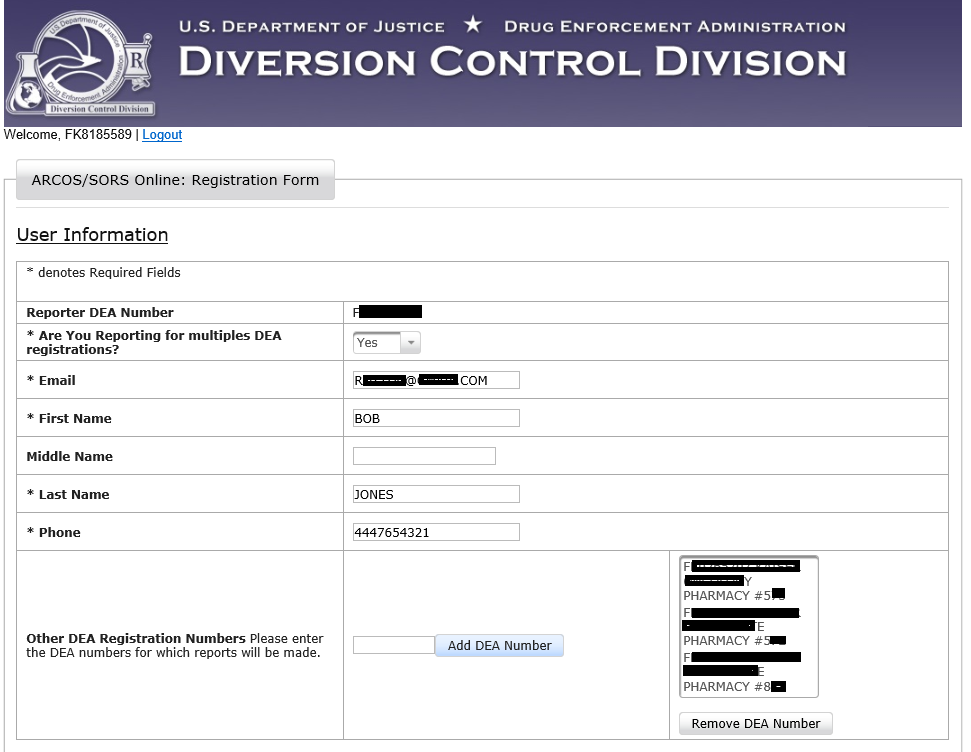Viewport: 971px width, 752px height.
Task: Click the empty Middle Name field
Action: coord(424,456)
